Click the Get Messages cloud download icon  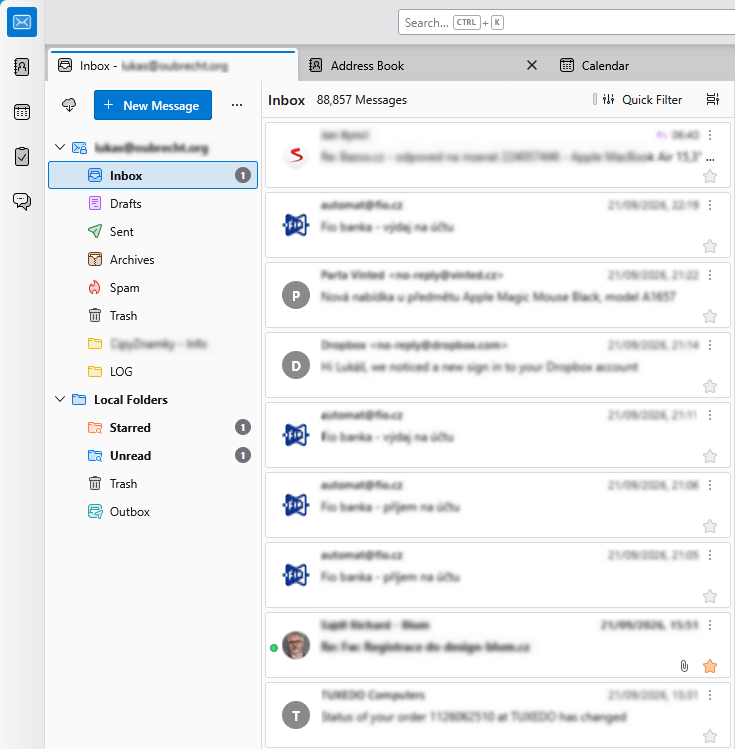[69, 105]
